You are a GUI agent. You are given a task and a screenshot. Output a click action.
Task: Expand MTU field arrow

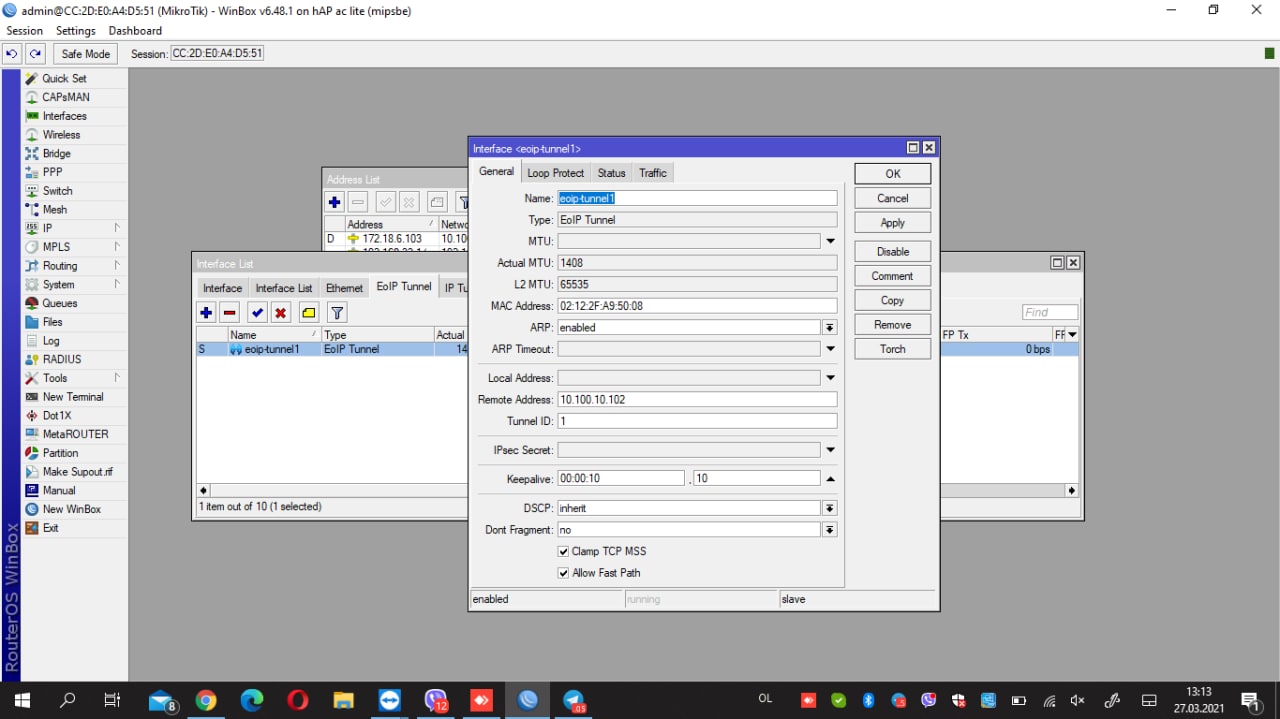click(x=830, y=241)
